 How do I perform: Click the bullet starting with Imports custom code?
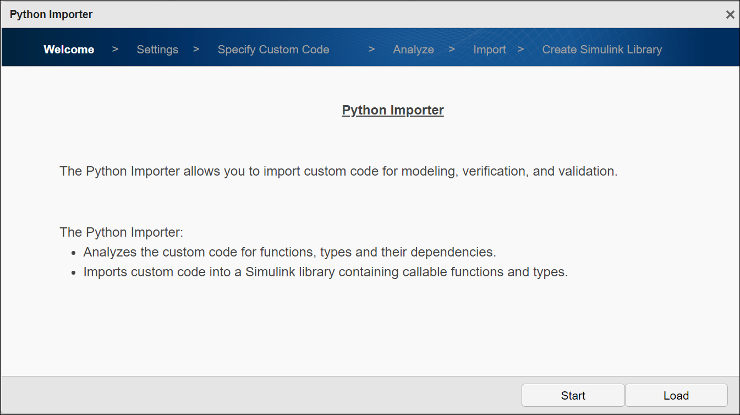pos(325,271)
